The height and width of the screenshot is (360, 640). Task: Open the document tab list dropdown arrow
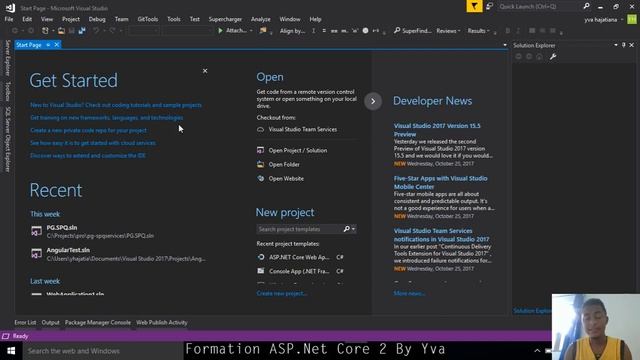[x=505, y=45]
